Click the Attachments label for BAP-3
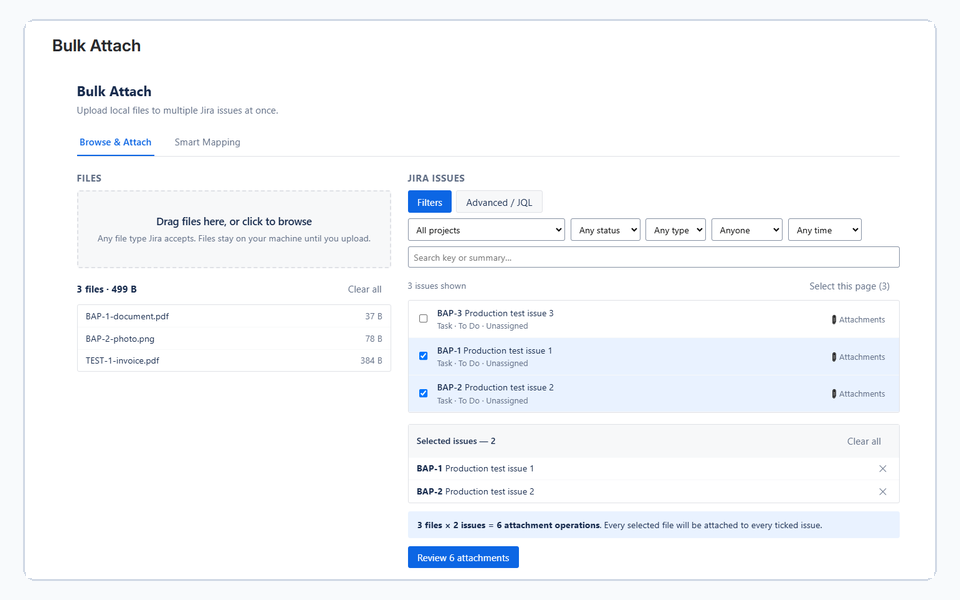Viewport: 960px width, 600px height. (862, 320)
